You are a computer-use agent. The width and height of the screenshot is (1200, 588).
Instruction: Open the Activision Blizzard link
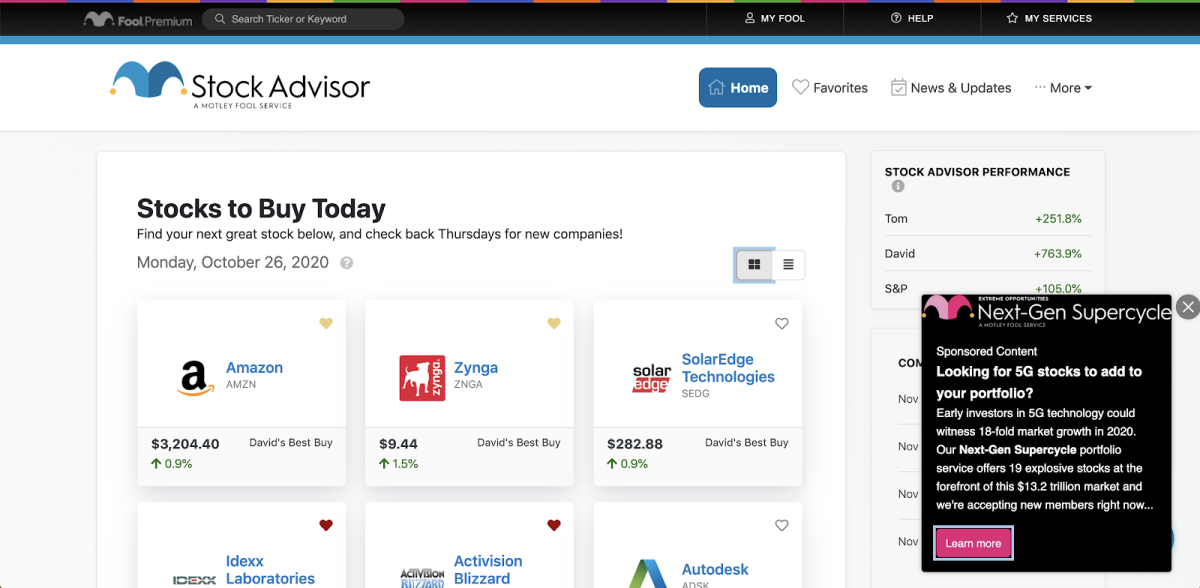click(x=488, y=570)
